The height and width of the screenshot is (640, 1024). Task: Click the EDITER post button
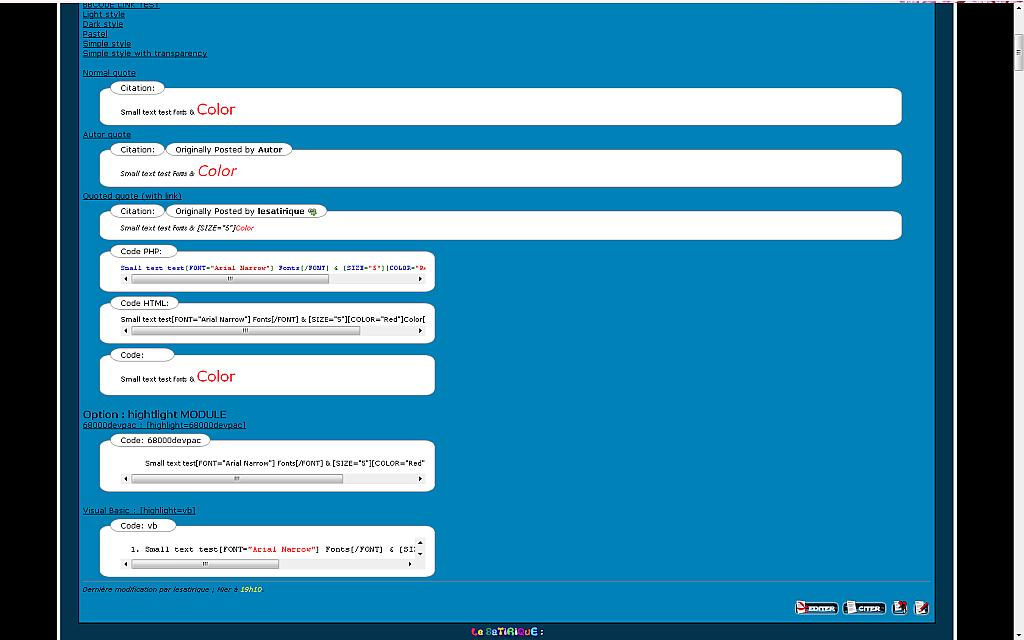816,608
